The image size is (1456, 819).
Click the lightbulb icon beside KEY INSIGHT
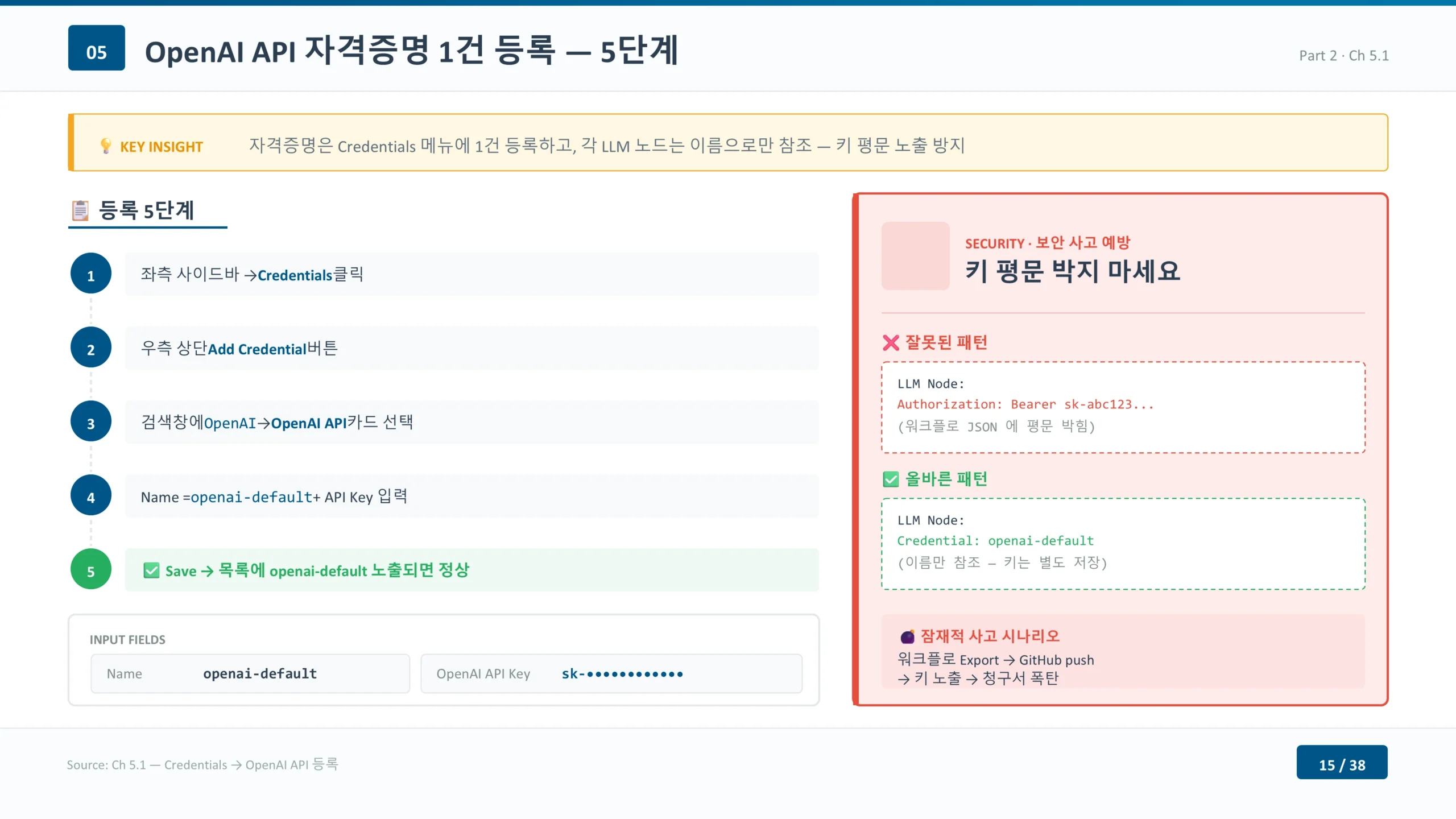[106, 146]
